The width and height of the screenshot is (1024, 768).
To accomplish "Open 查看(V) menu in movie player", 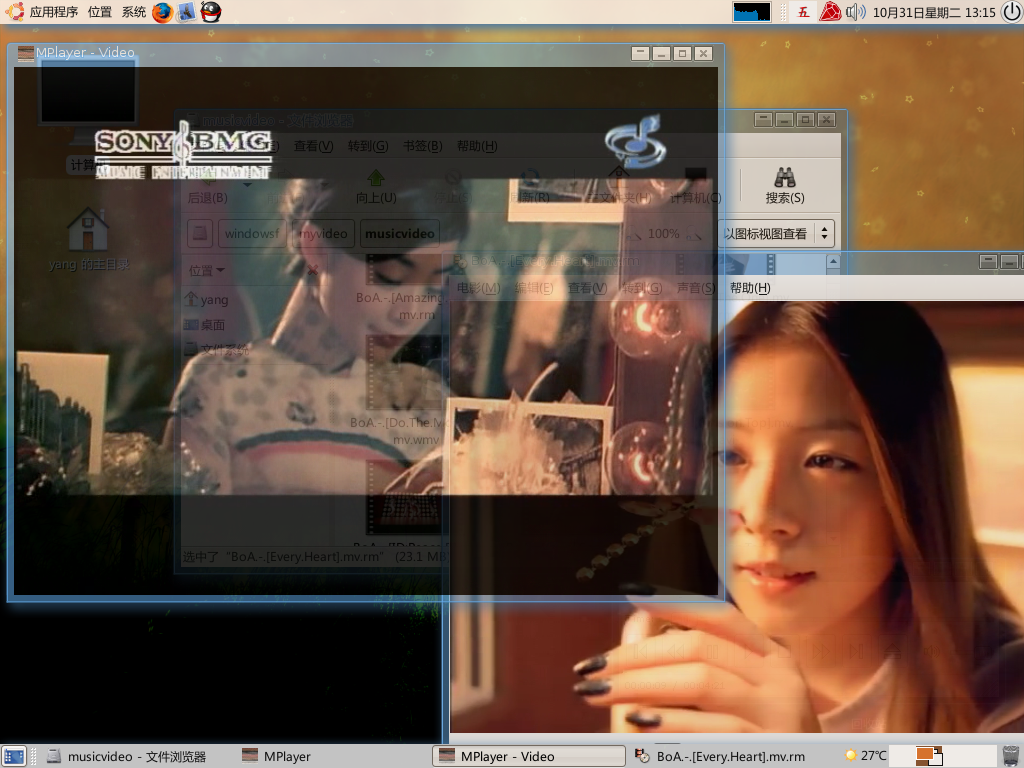I will click(587, 288).
